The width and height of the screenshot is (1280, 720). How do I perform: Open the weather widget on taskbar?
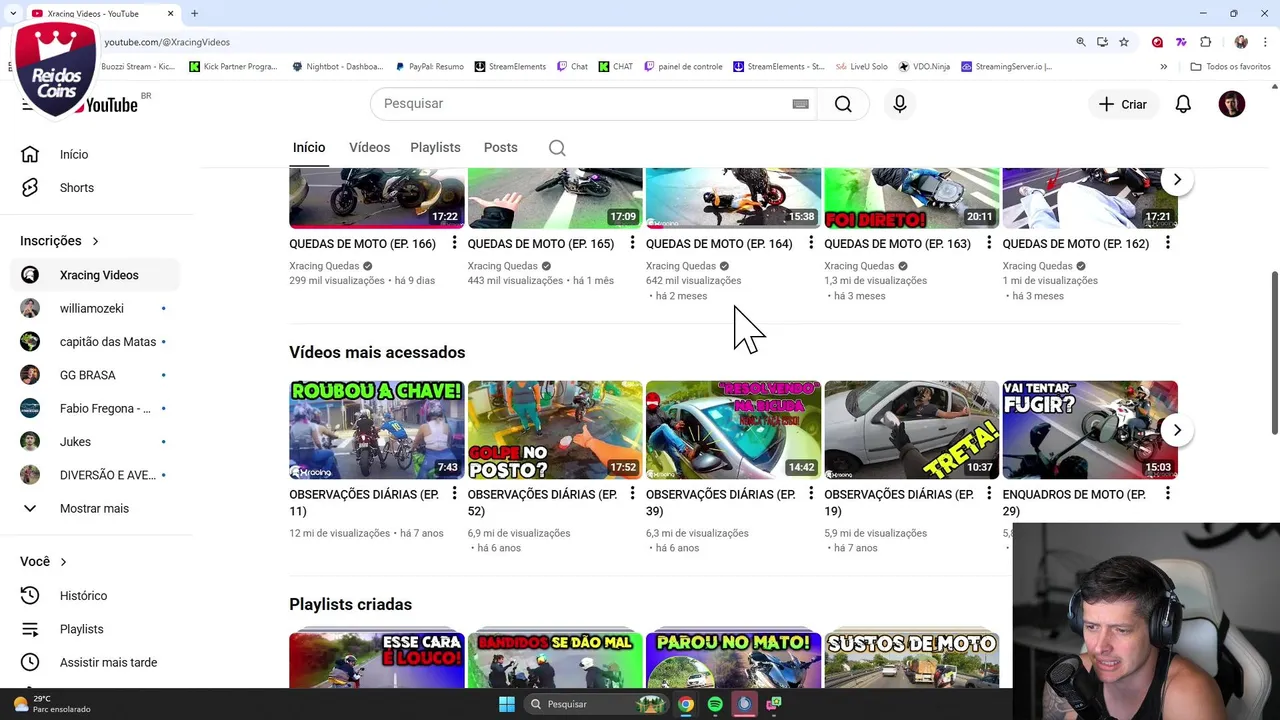(51, 704)
